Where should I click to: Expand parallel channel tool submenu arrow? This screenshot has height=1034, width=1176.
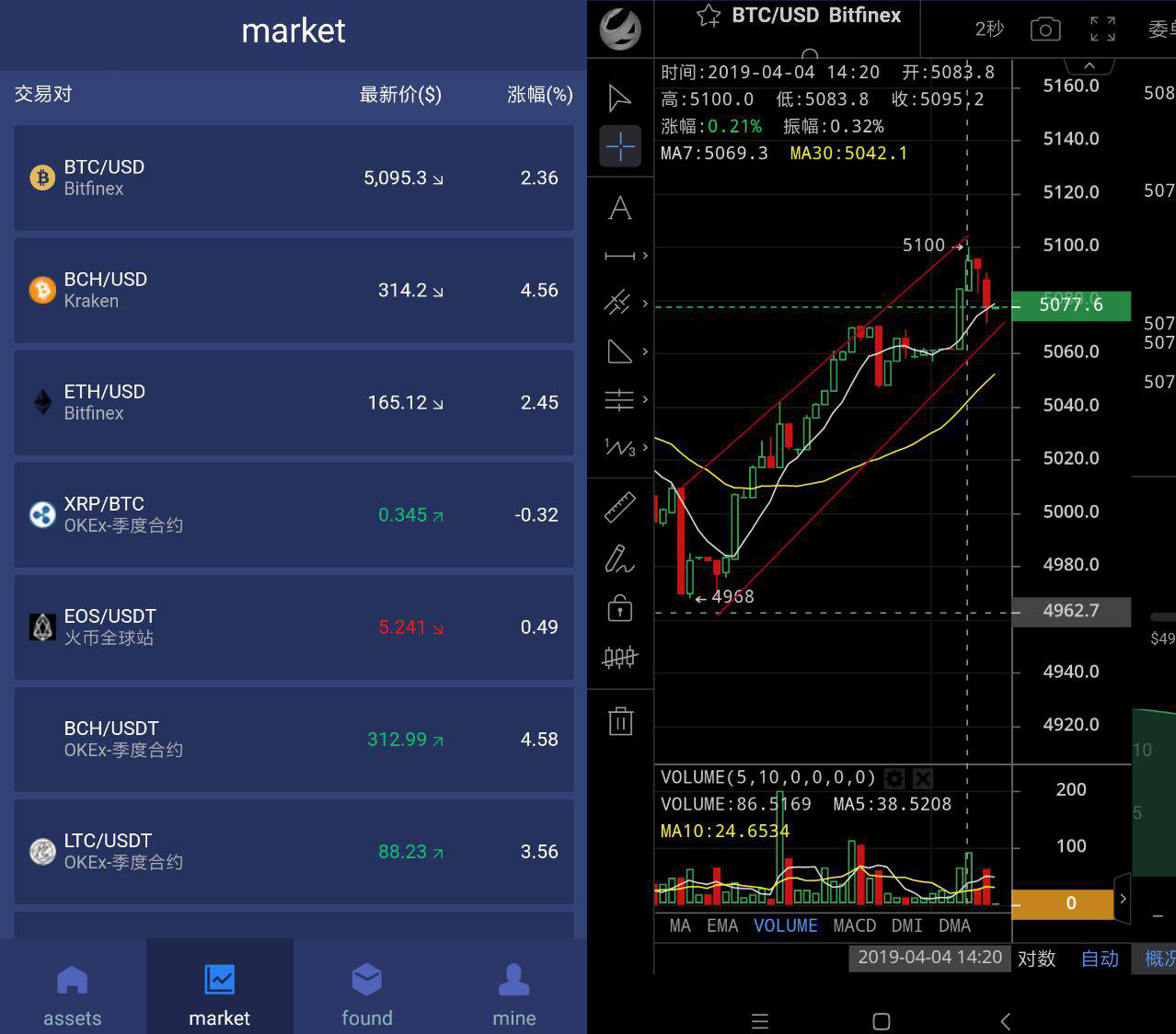tap(645, 303)
